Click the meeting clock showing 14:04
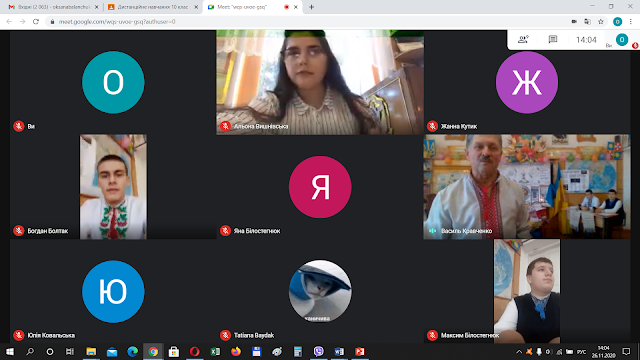The image size is (640, 360). pyautogui.click(x=586, y=40)
